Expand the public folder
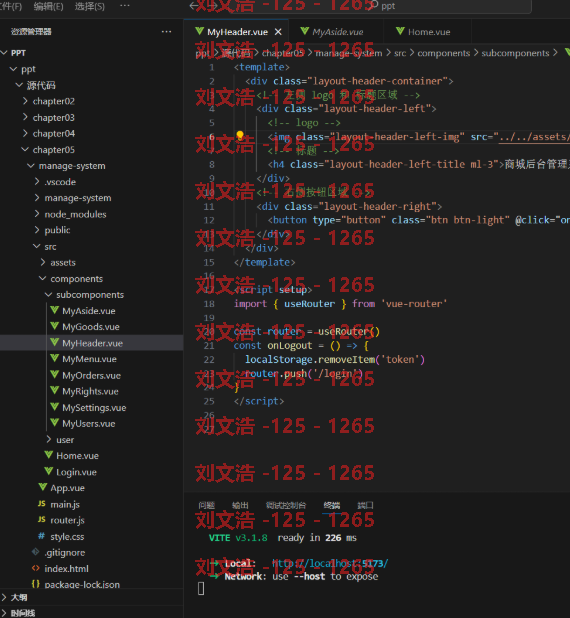This screenshot has width=570, height=618. click(37, 230)
